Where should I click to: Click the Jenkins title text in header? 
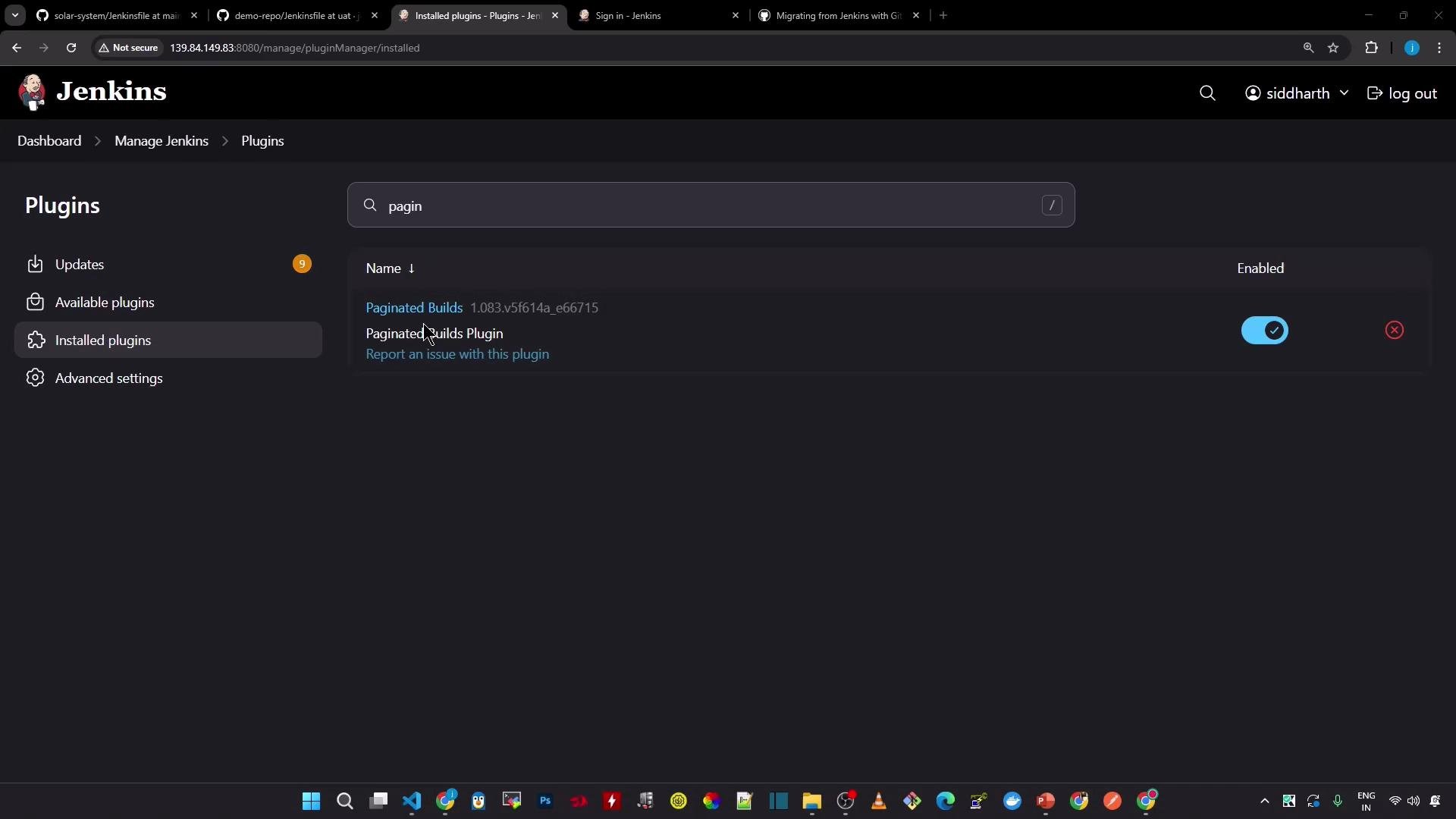[x=111, y=92]
